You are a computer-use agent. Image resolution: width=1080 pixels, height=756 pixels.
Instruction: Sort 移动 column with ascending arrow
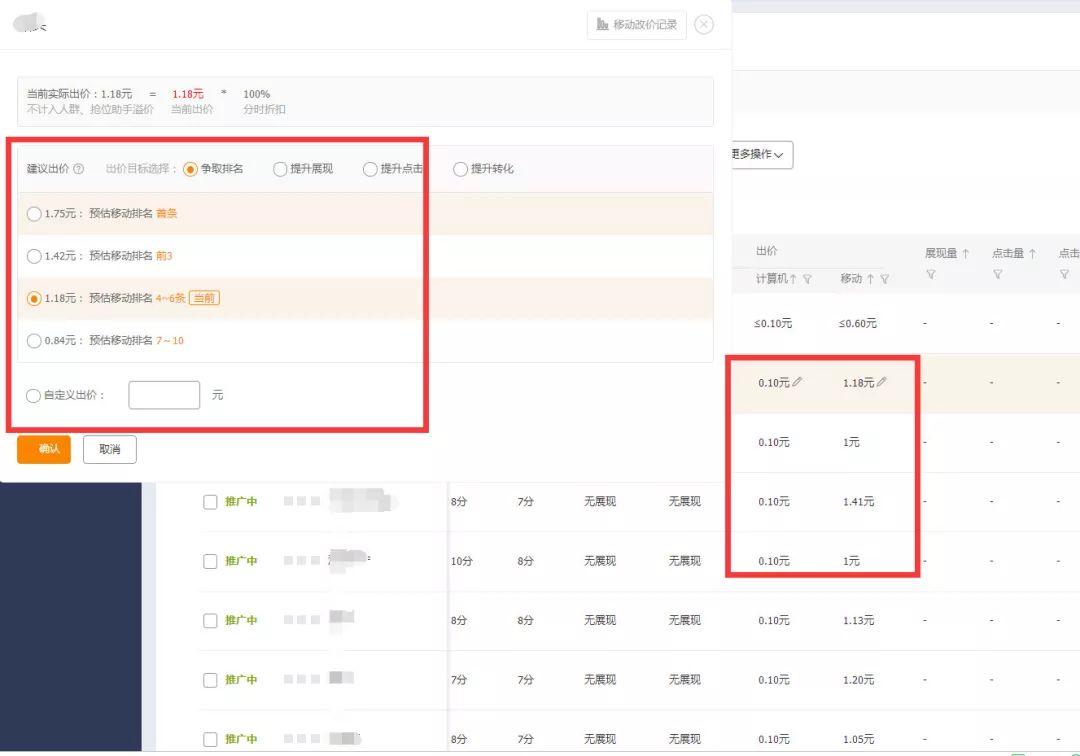click(x=869, y=277)
